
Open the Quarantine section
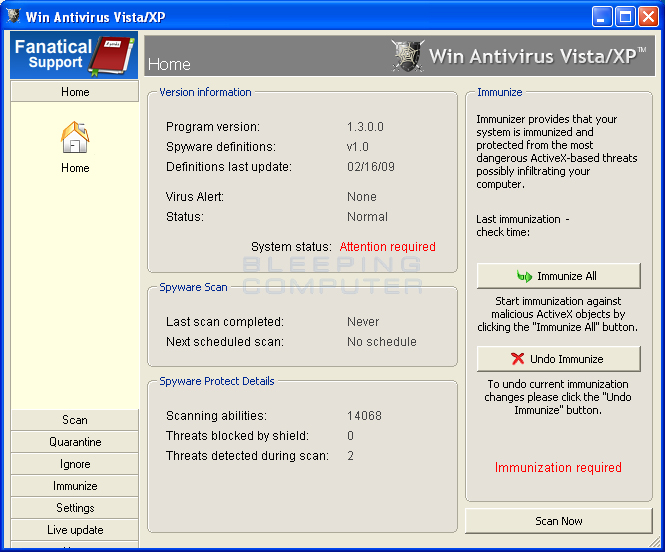click(75, 442)
